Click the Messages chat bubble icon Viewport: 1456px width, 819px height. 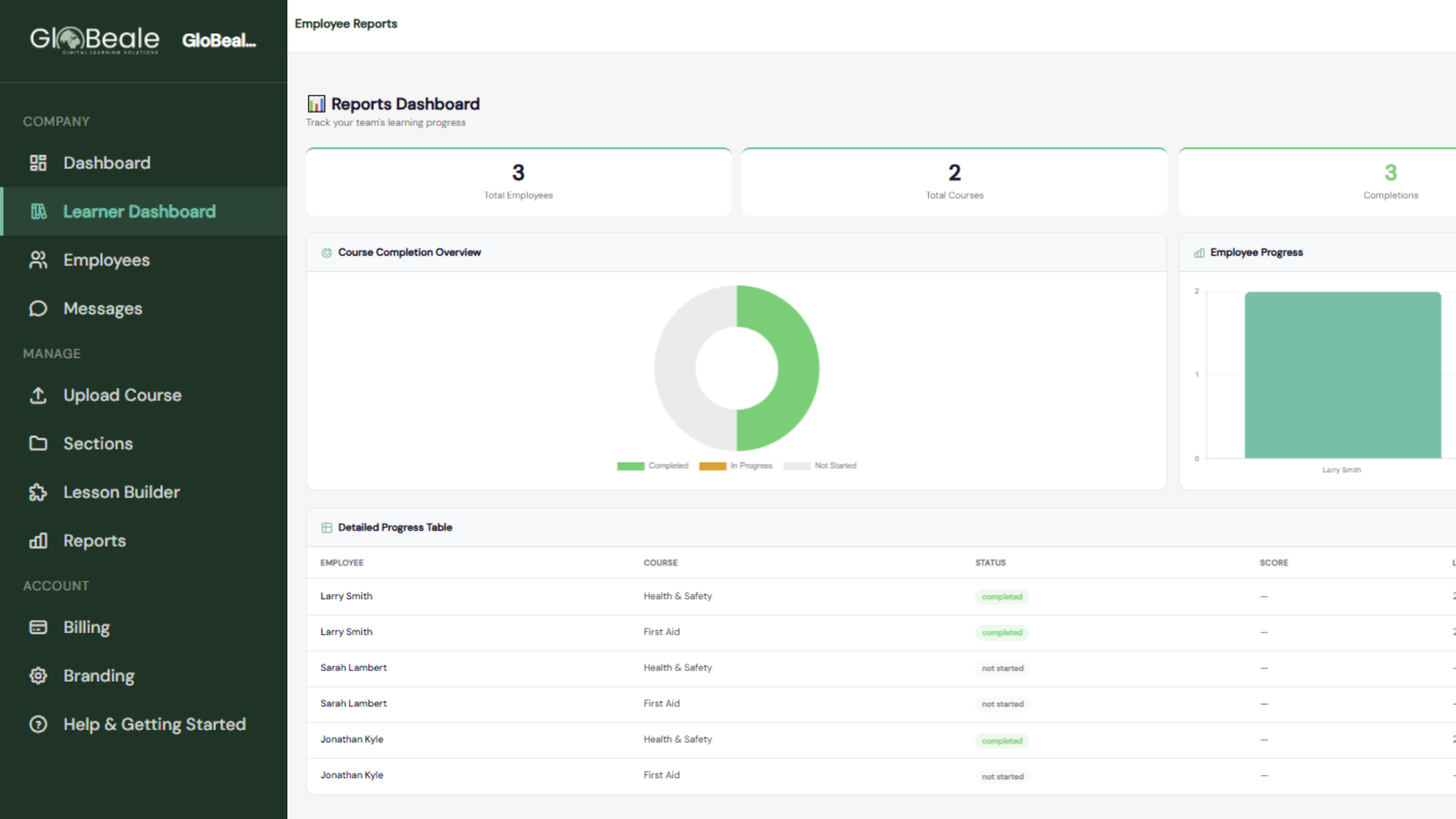[38, 309]
